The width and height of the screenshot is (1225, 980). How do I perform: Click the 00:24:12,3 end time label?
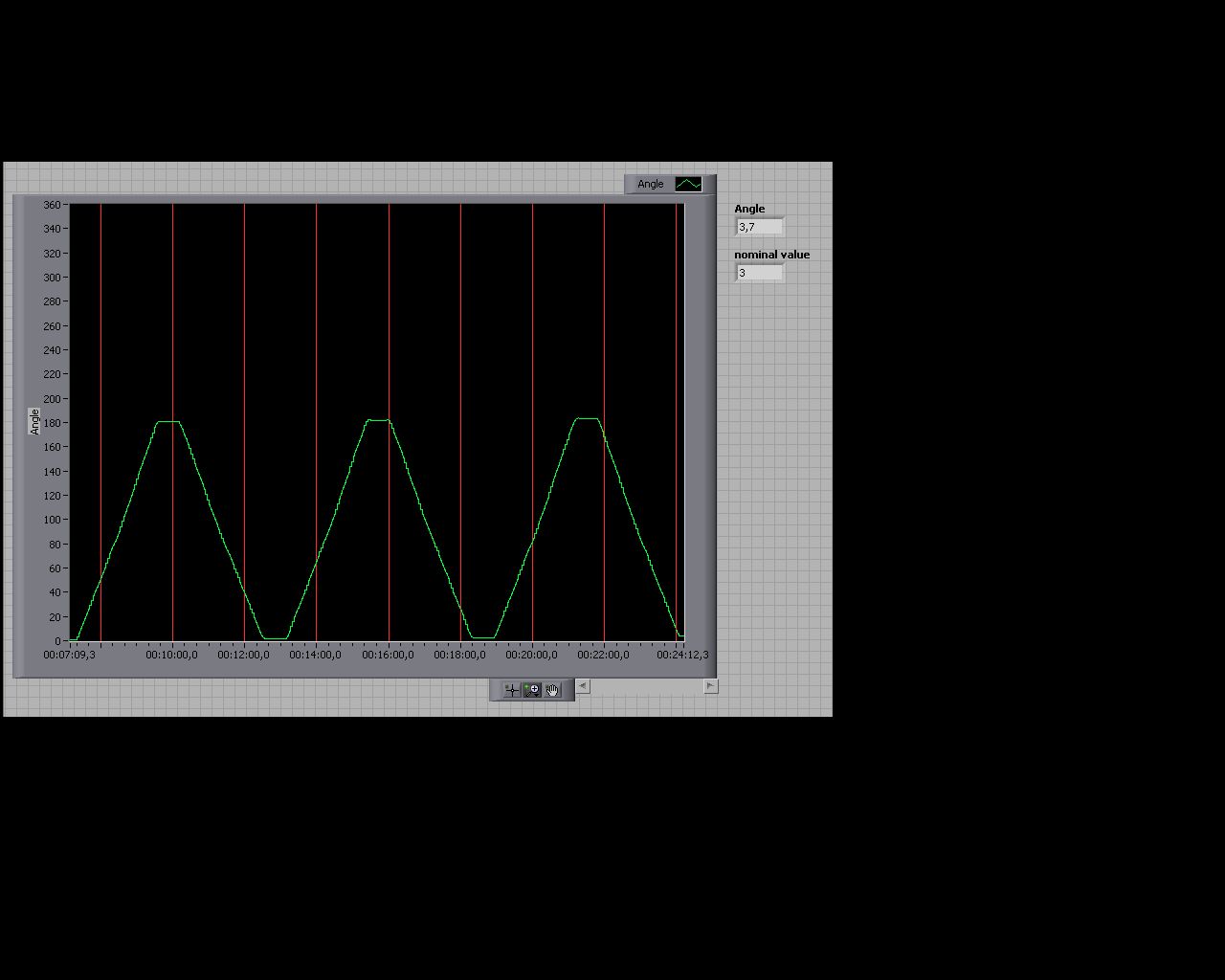pos(682,655)
